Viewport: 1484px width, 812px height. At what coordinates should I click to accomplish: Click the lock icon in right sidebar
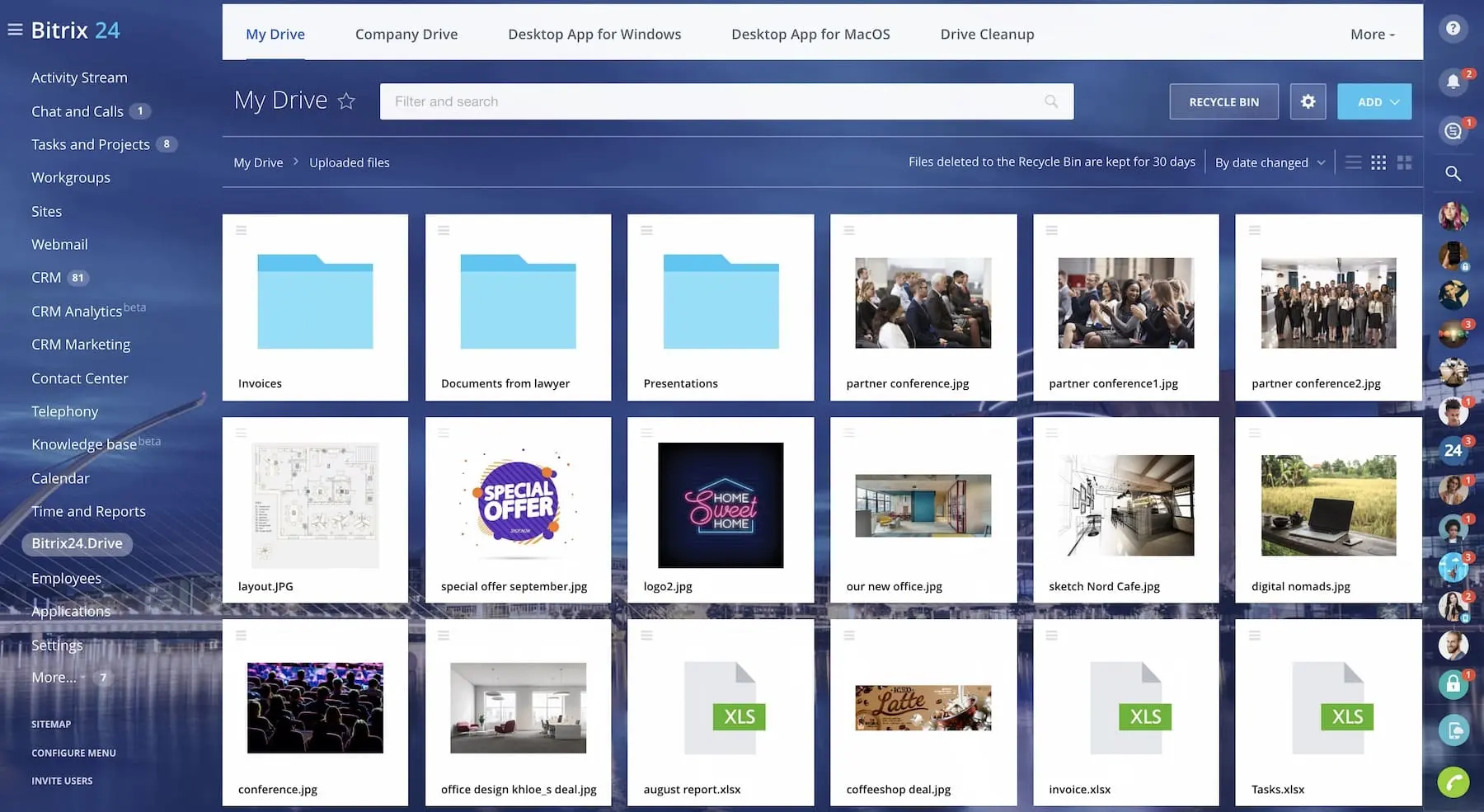tap(1453, 683)
